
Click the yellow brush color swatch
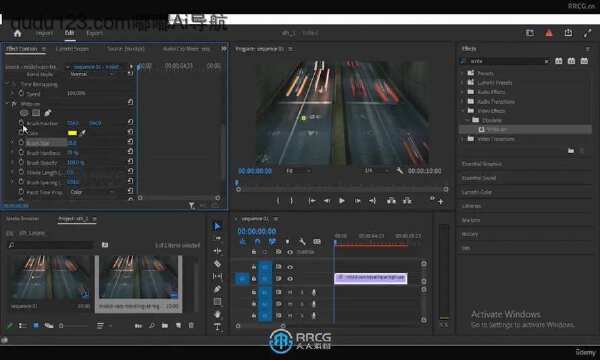point(72,133)
